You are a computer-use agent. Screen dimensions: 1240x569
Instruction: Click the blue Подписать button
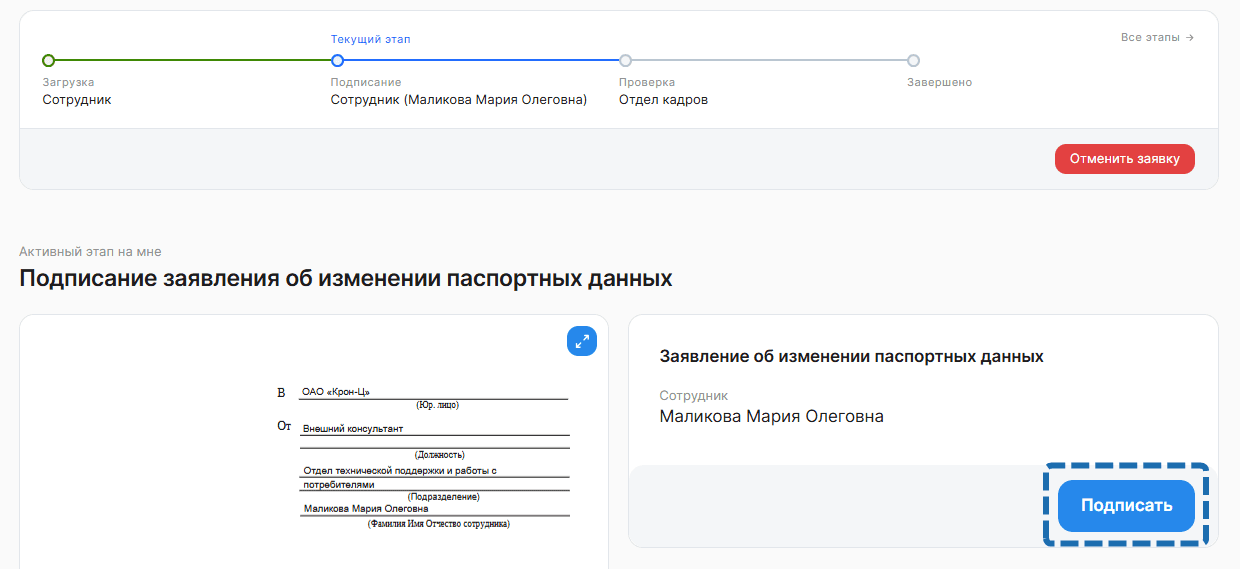pyautogui.click(x=1126, y=506)
